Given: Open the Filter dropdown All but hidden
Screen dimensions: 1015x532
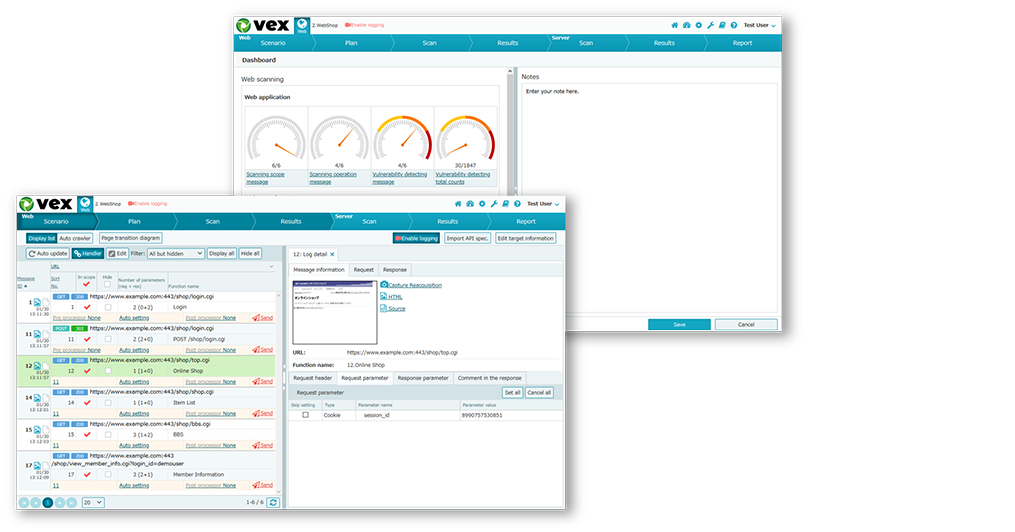Looking at the screenshot, I should point(175,254).
